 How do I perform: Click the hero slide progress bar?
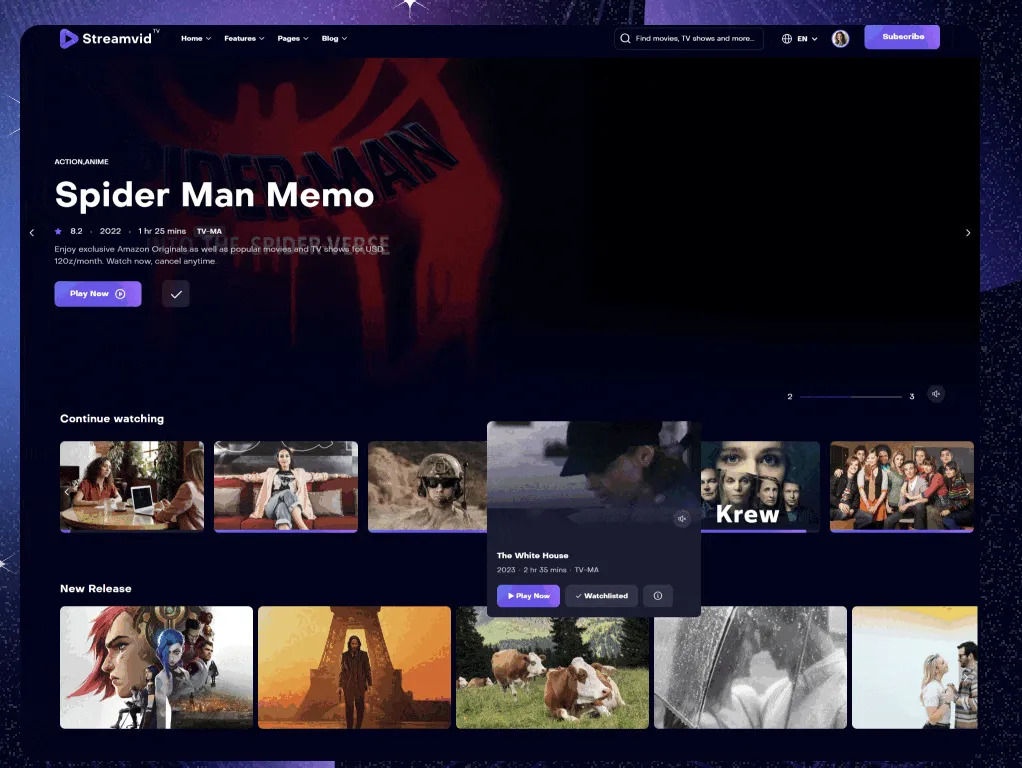pyautogui.click(x=851, y=396)
